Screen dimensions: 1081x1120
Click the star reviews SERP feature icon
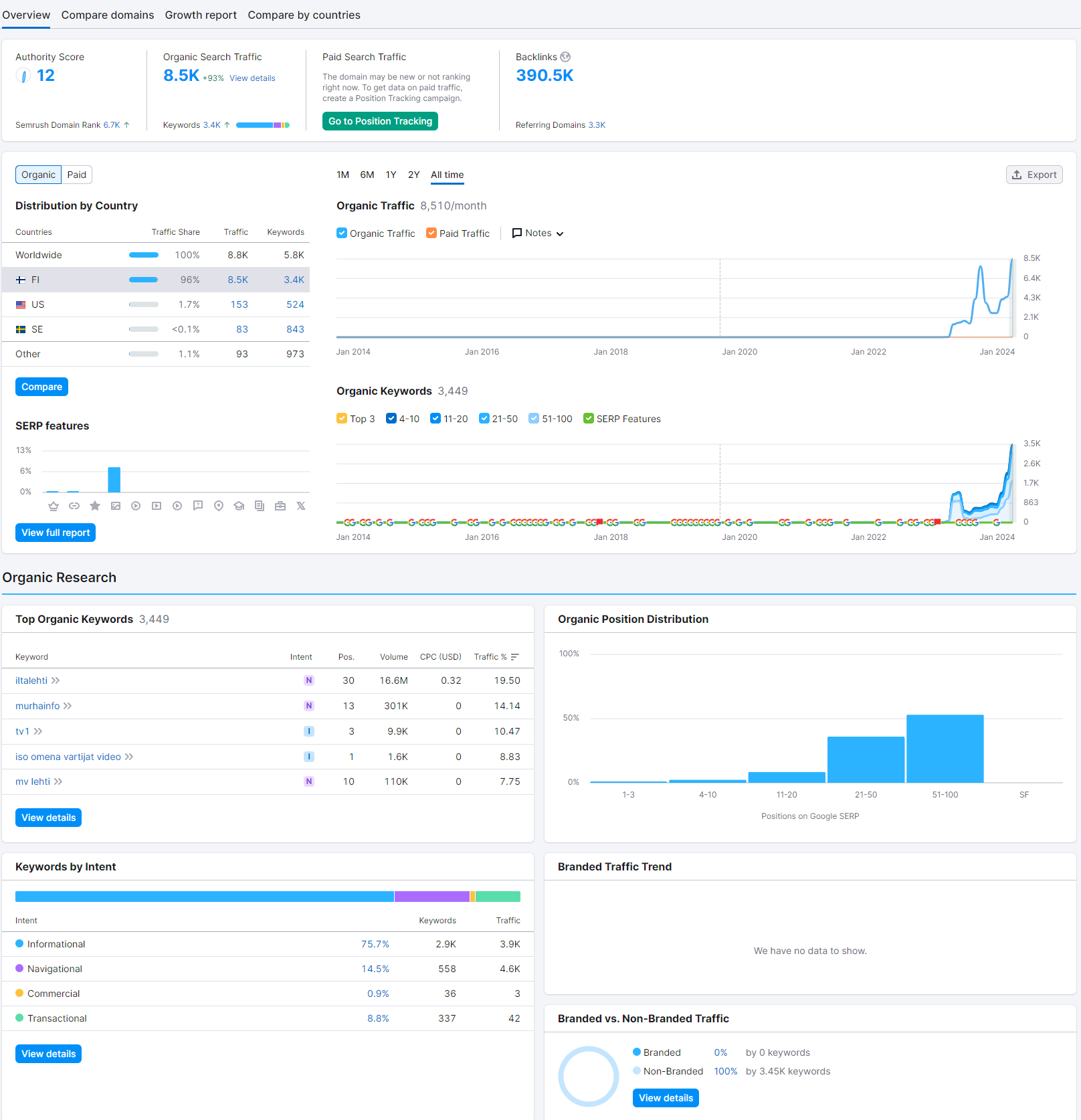(95, 506)
